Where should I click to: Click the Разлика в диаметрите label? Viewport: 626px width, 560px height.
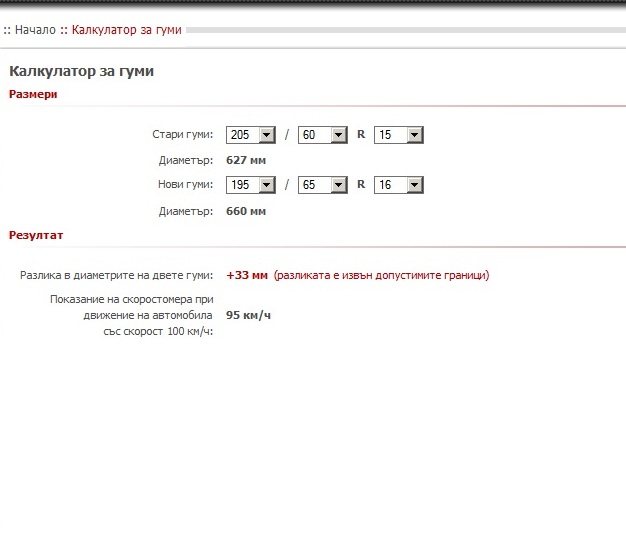click(117, 275)
